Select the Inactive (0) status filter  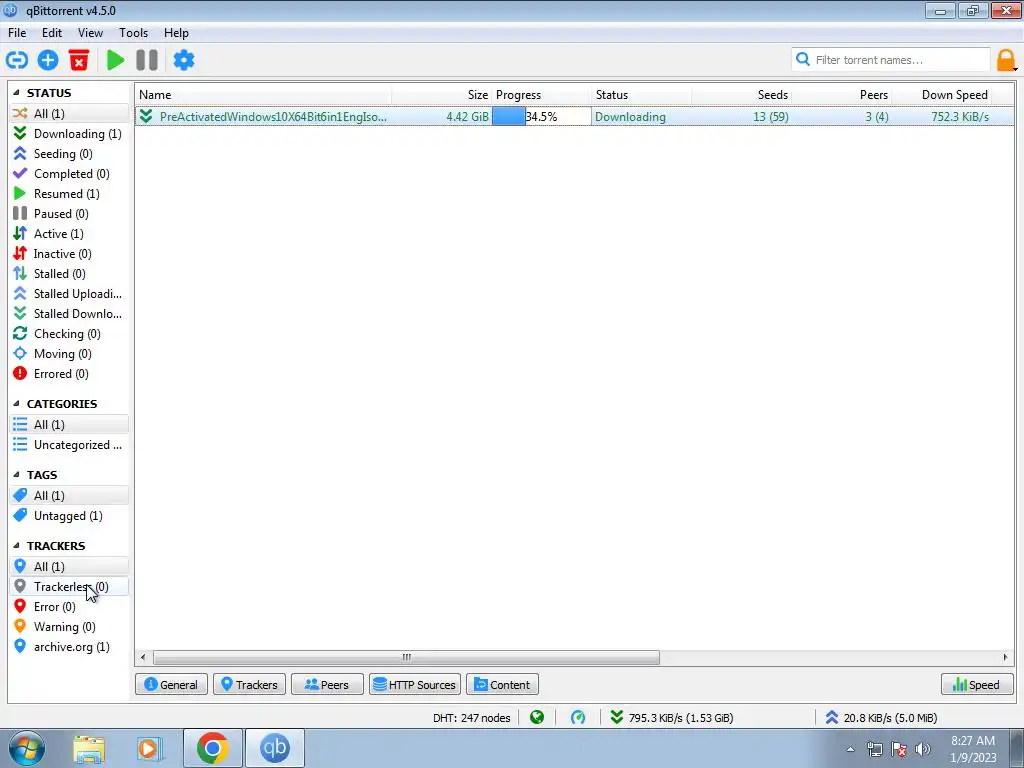pyautogui.click(x=69, y=253)
